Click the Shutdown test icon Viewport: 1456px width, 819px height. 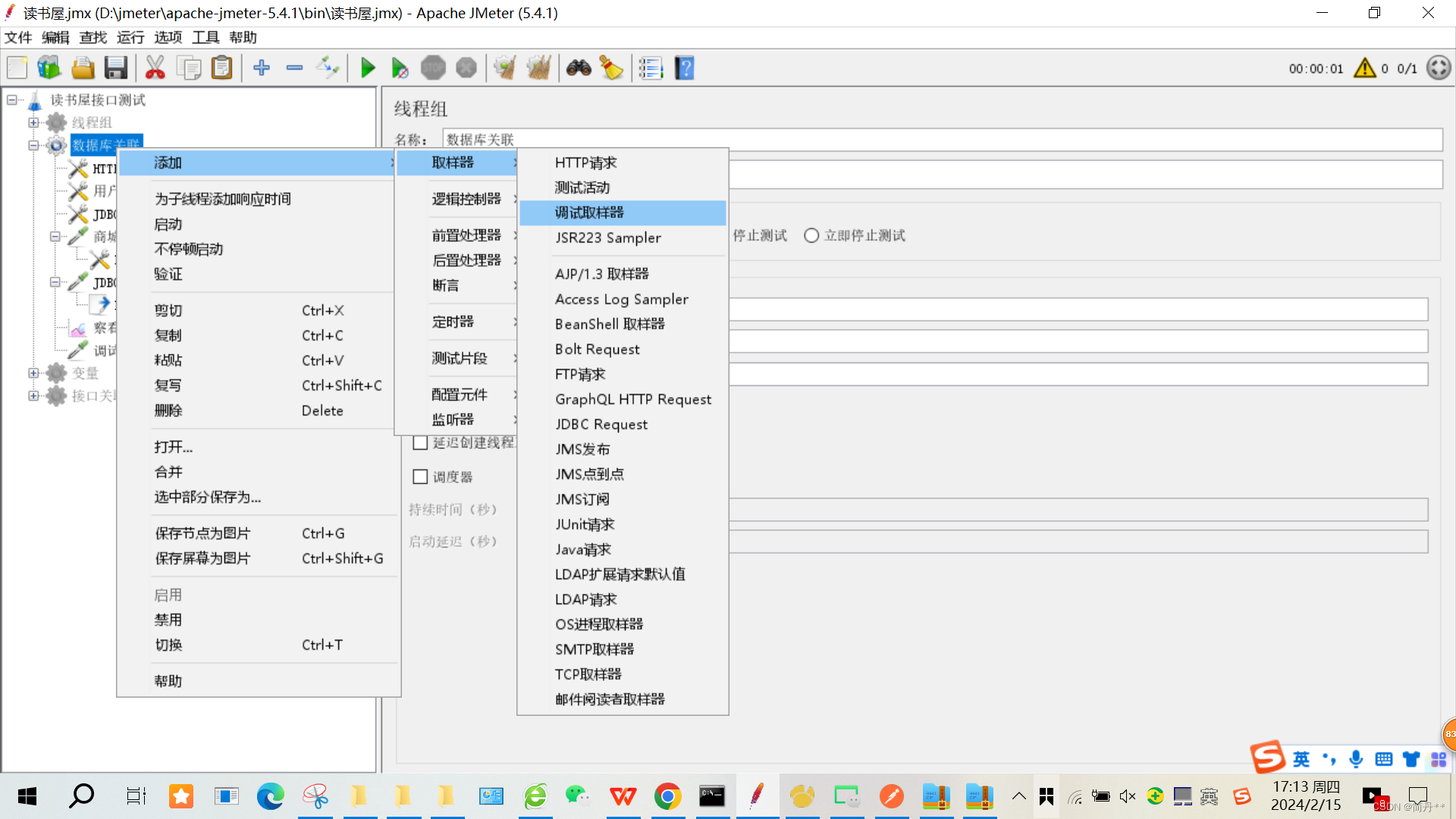466,68
